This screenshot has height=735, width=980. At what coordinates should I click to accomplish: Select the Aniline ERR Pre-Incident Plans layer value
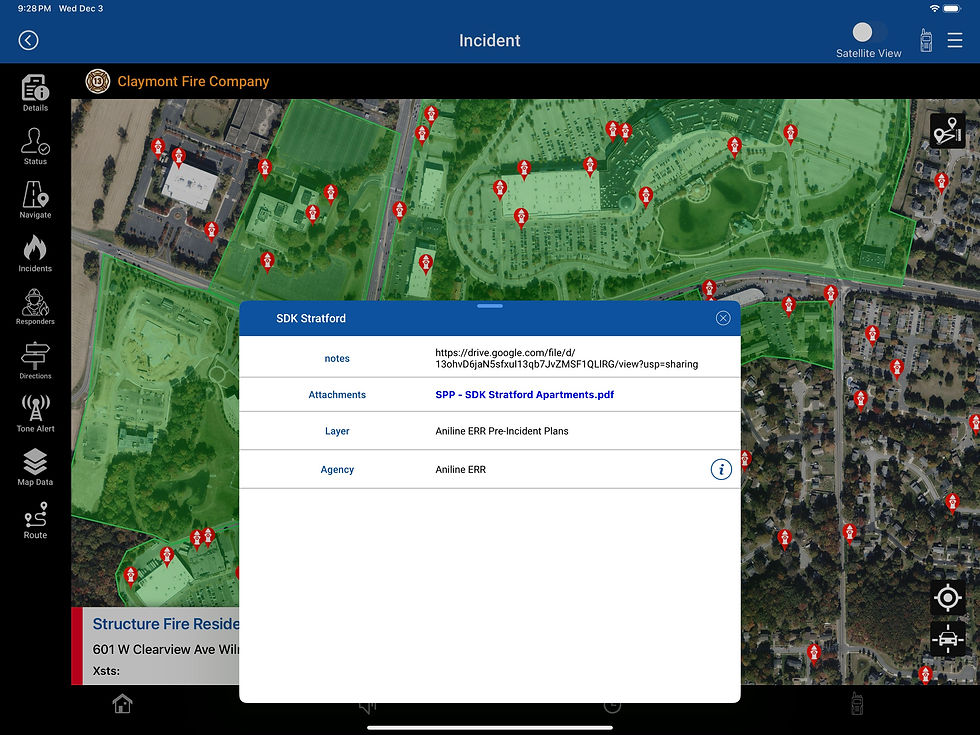click(502, 431)
